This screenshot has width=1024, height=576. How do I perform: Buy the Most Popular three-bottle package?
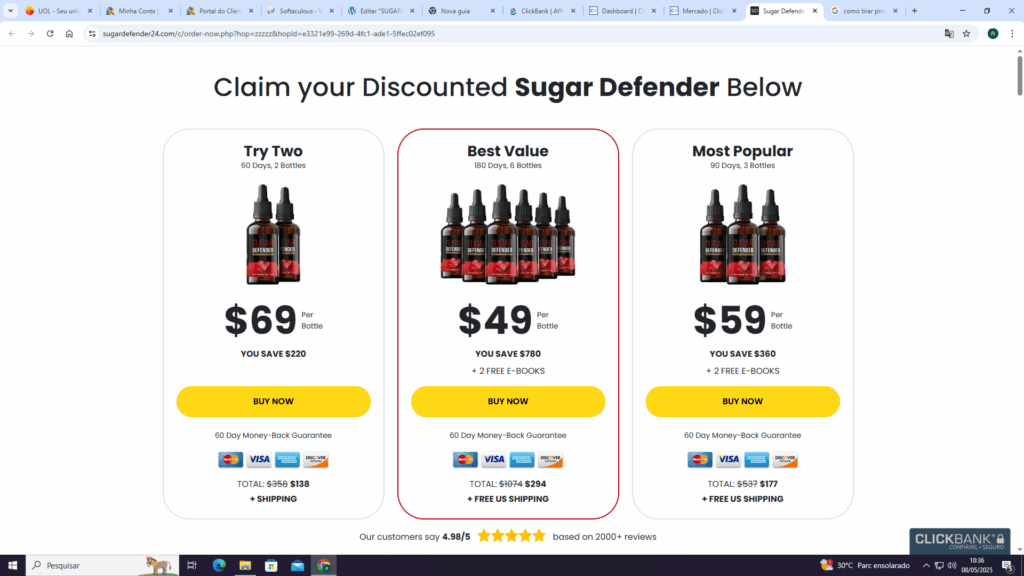pyautogui.click(x=743, y=402)
